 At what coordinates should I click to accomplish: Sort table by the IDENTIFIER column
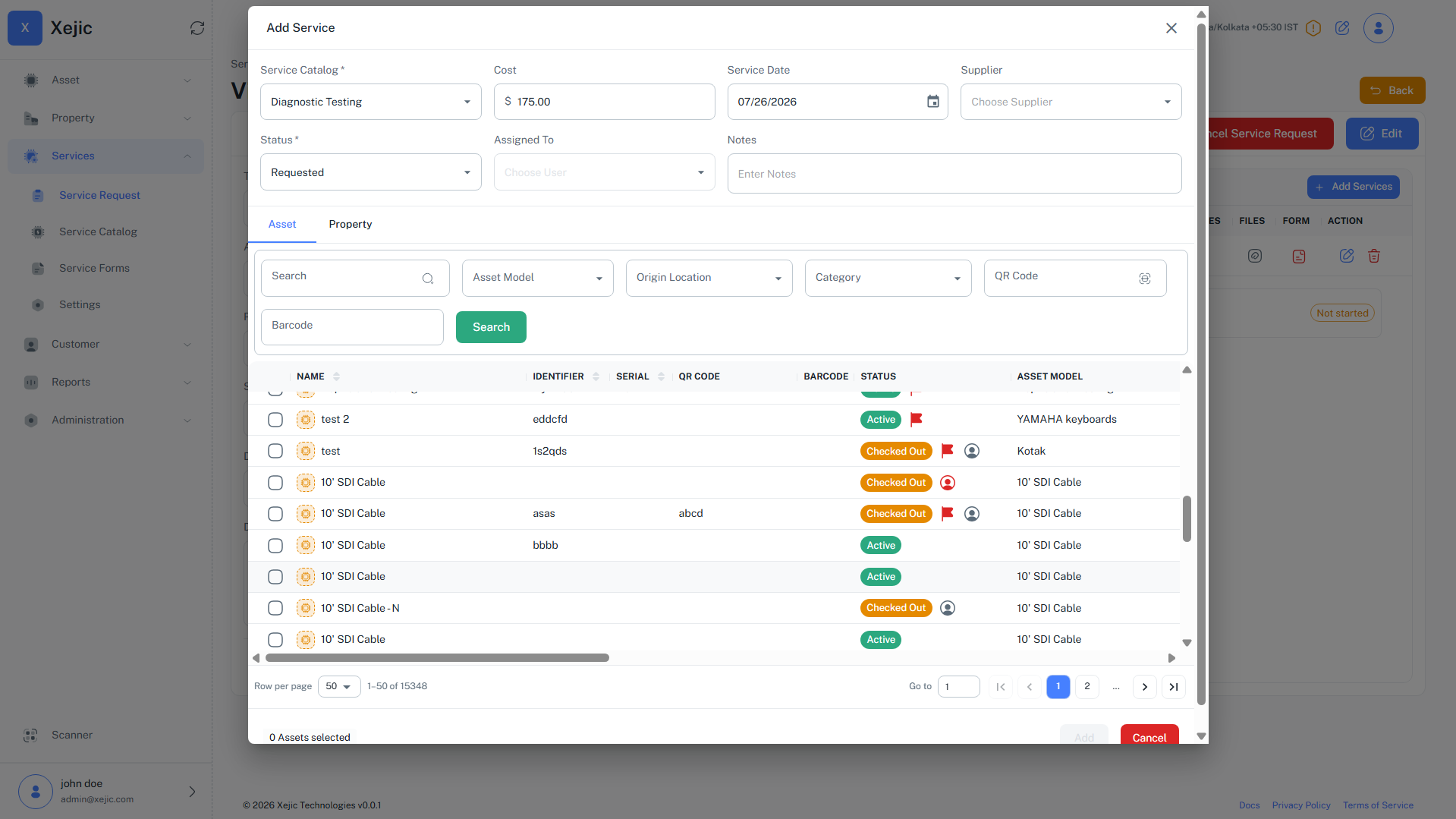click(596, 376)
